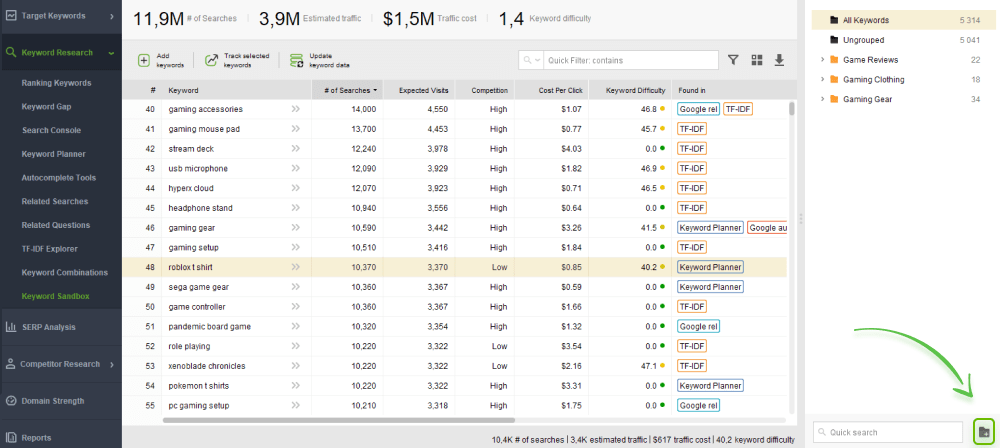
Task: Switch view using the grid layout icon
Action: (757, 60)
